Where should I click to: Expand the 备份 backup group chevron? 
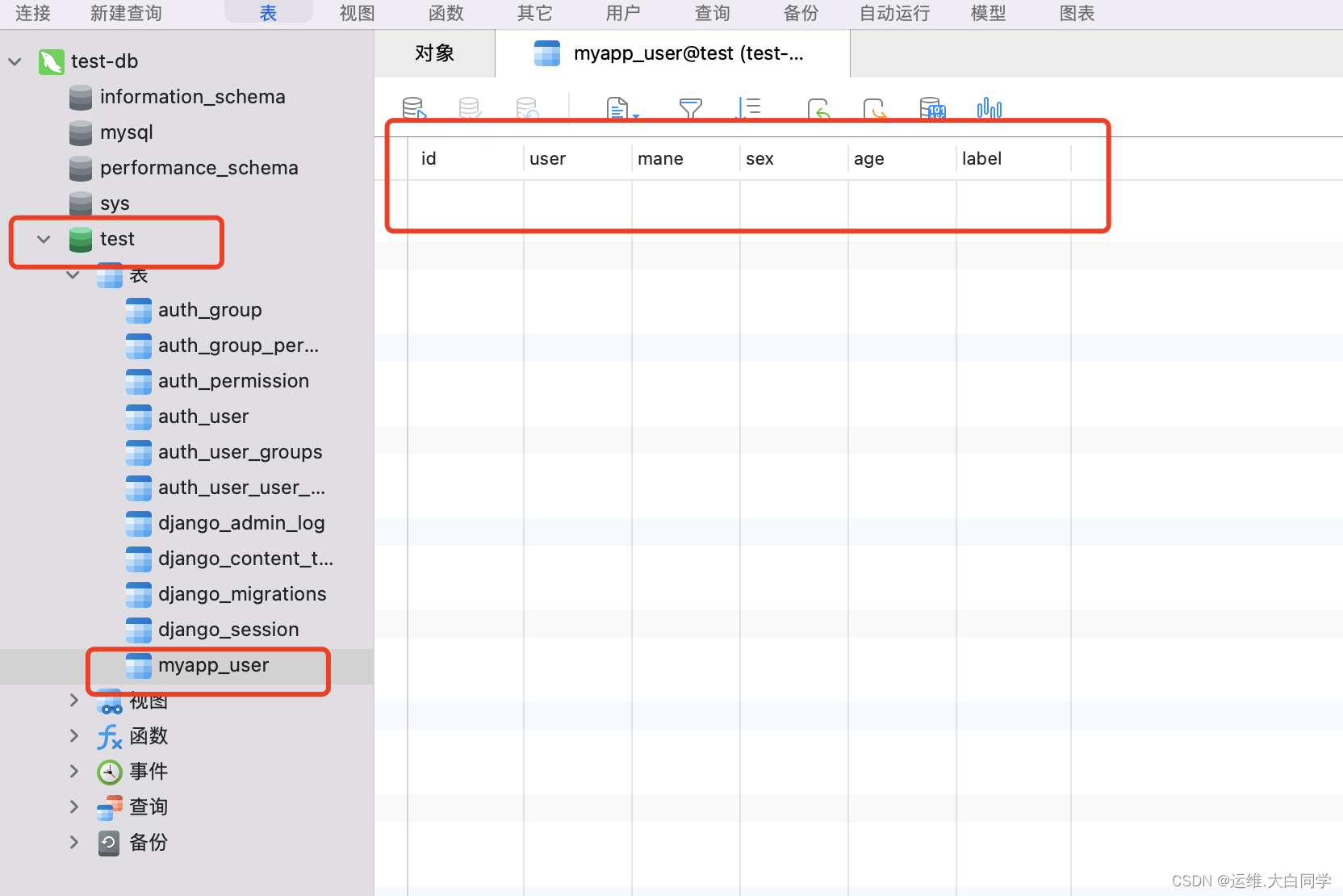click(x=74, y=843)
